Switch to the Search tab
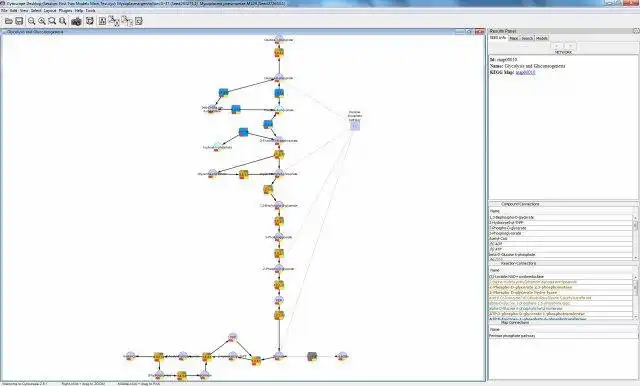This screenshot has width=640, height=386. pos(527,38)
